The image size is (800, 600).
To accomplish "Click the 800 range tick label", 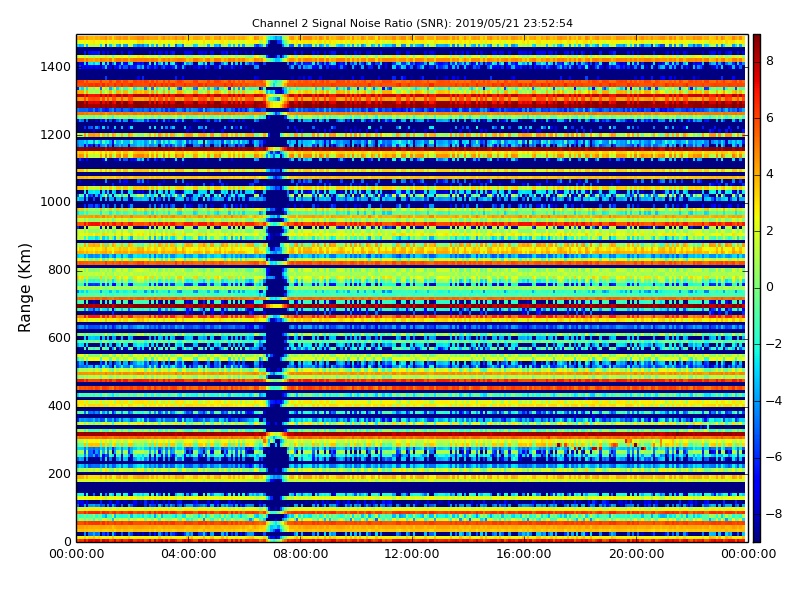I will tap(59, 270).
